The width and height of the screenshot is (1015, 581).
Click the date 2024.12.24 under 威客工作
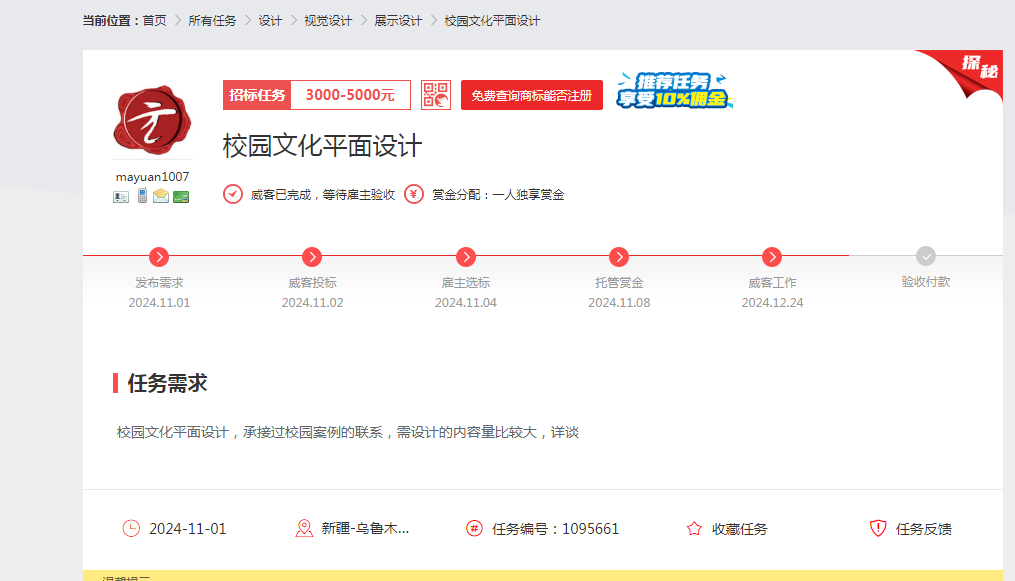[772, 303]
